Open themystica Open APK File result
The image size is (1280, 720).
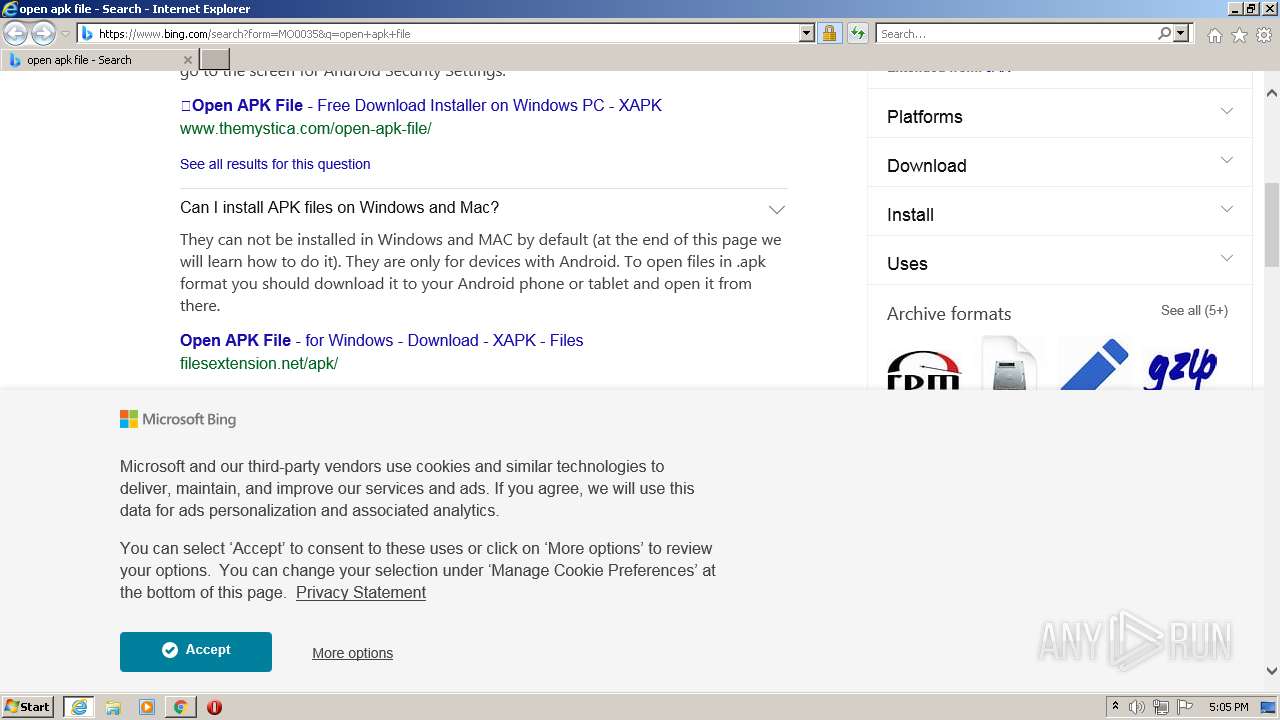click(x=421, y=105)
